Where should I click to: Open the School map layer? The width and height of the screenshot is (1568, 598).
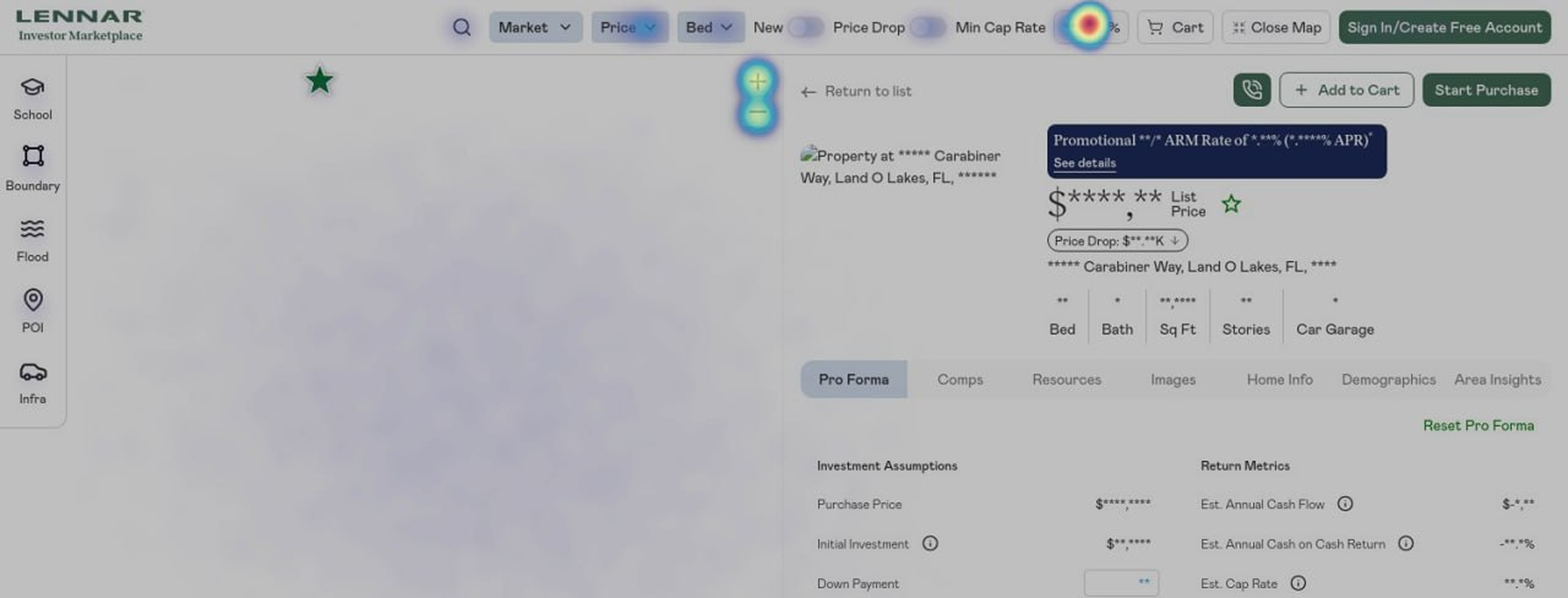coord(32,99)
